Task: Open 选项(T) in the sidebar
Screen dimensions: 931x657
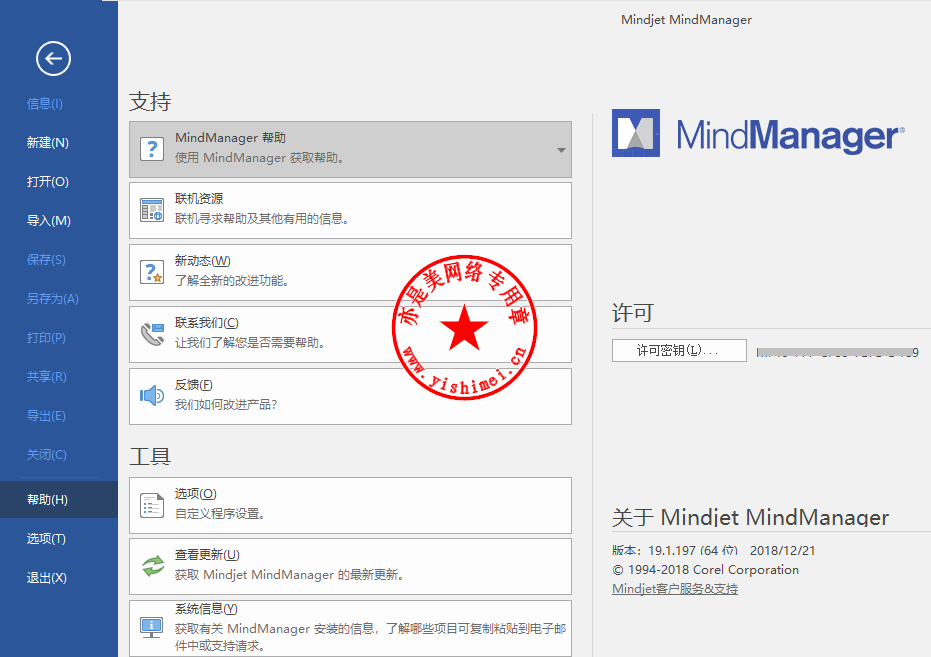Action: point(46,539)
